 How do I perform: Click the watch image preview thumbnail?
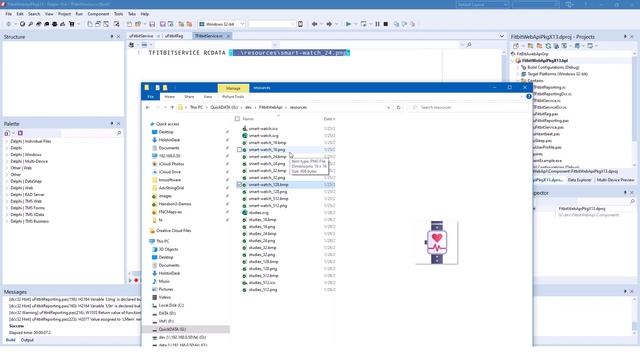click(437, 242)
